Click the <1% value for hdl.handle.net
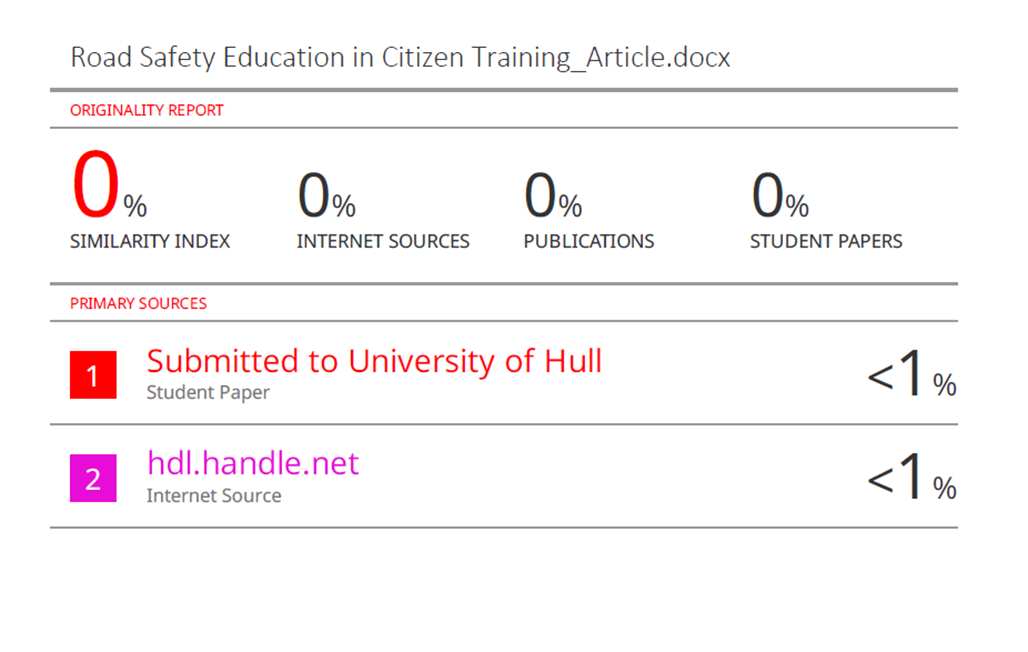The image size is (1028, 652). coord(911,481)
